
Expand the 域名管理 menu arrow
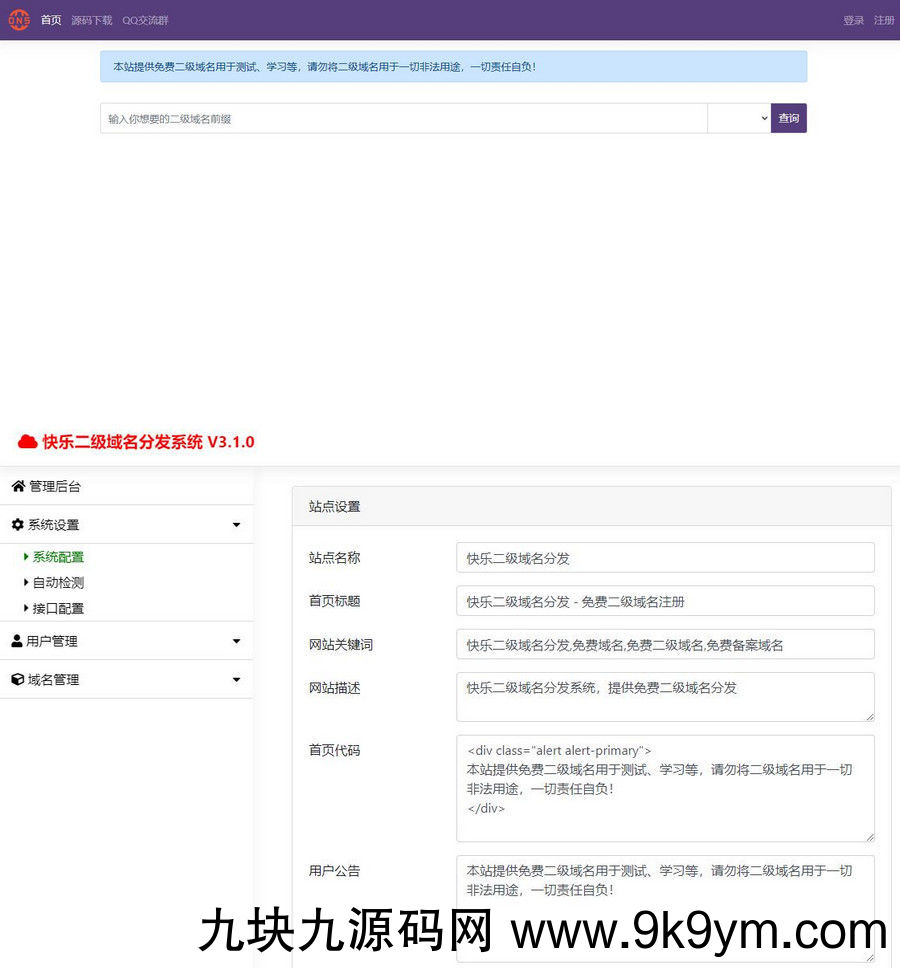pos(236,679)
